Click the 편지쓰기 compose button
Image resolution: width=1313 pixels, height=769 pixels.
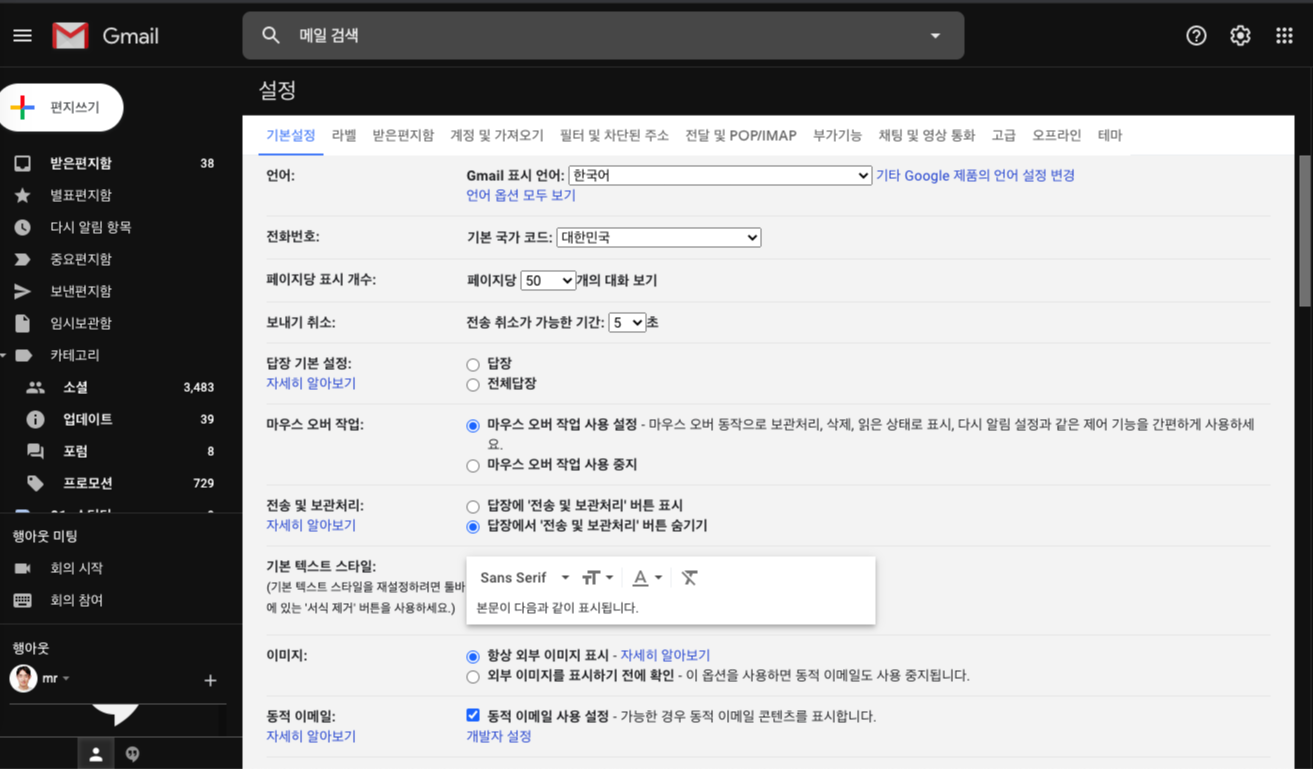point(62,107)
